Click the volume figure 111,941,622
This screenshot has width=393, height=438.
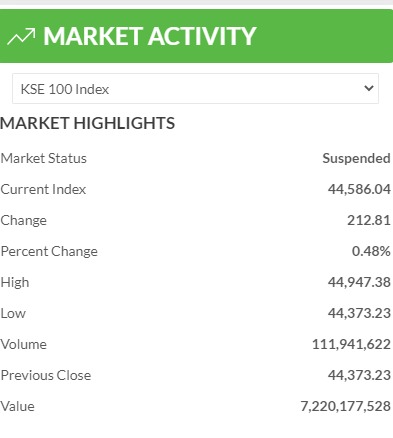[351, 344]
